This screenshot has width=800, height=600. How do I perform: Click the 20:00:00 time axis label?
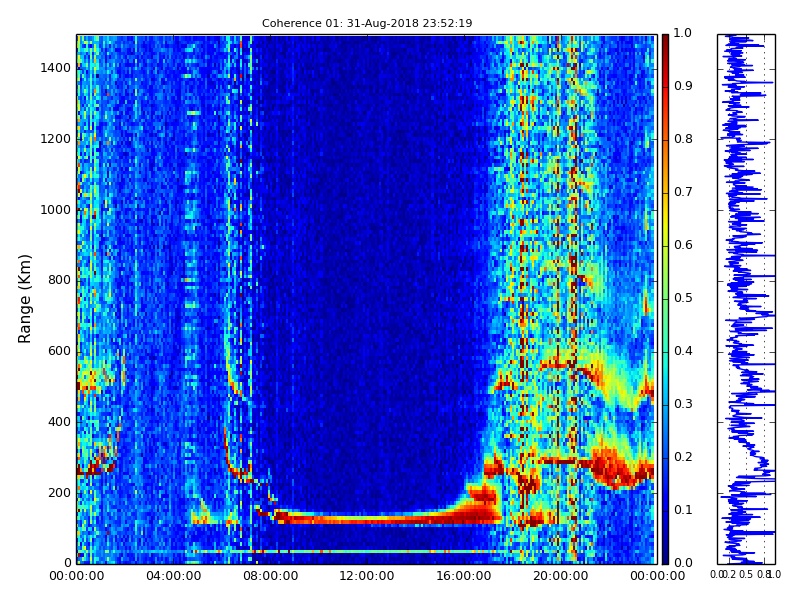point(561,576)
